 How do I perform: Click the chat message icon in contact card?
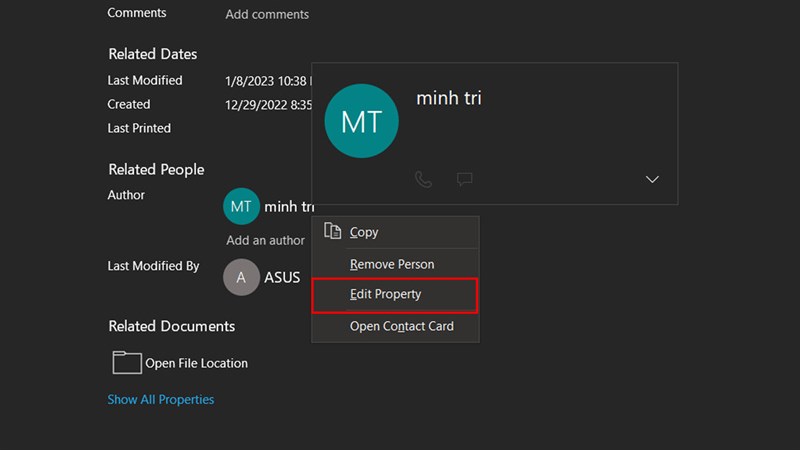click(464, 179)
